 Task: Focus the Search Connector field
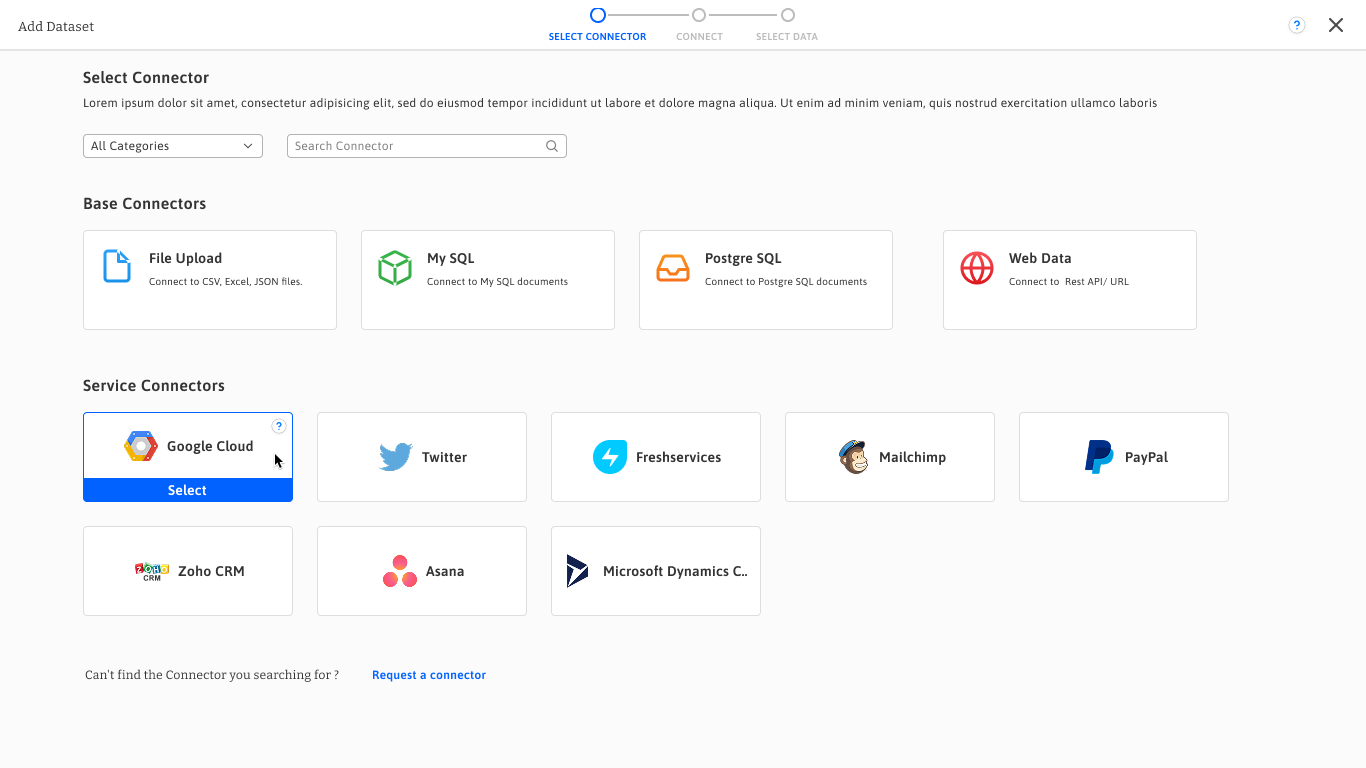click(427, 146)
